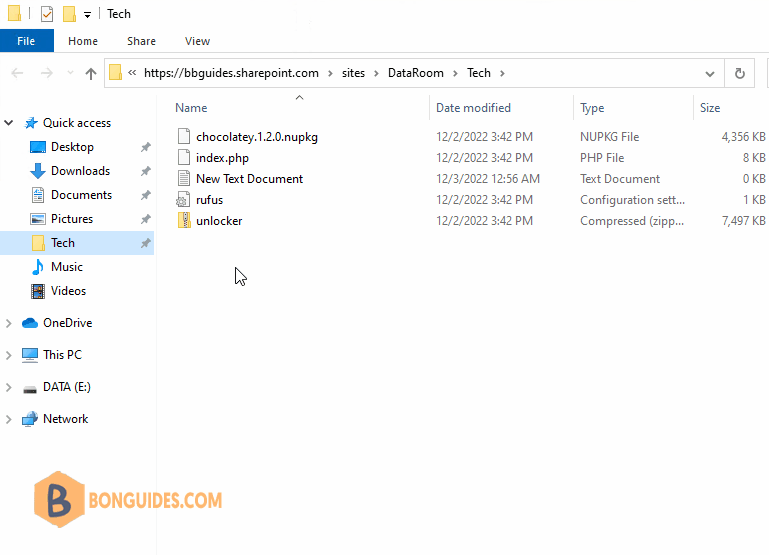The height and width of the screenshot is (555, 769).
Task: Switch to the Share ribbon tab
Action: 141,41
